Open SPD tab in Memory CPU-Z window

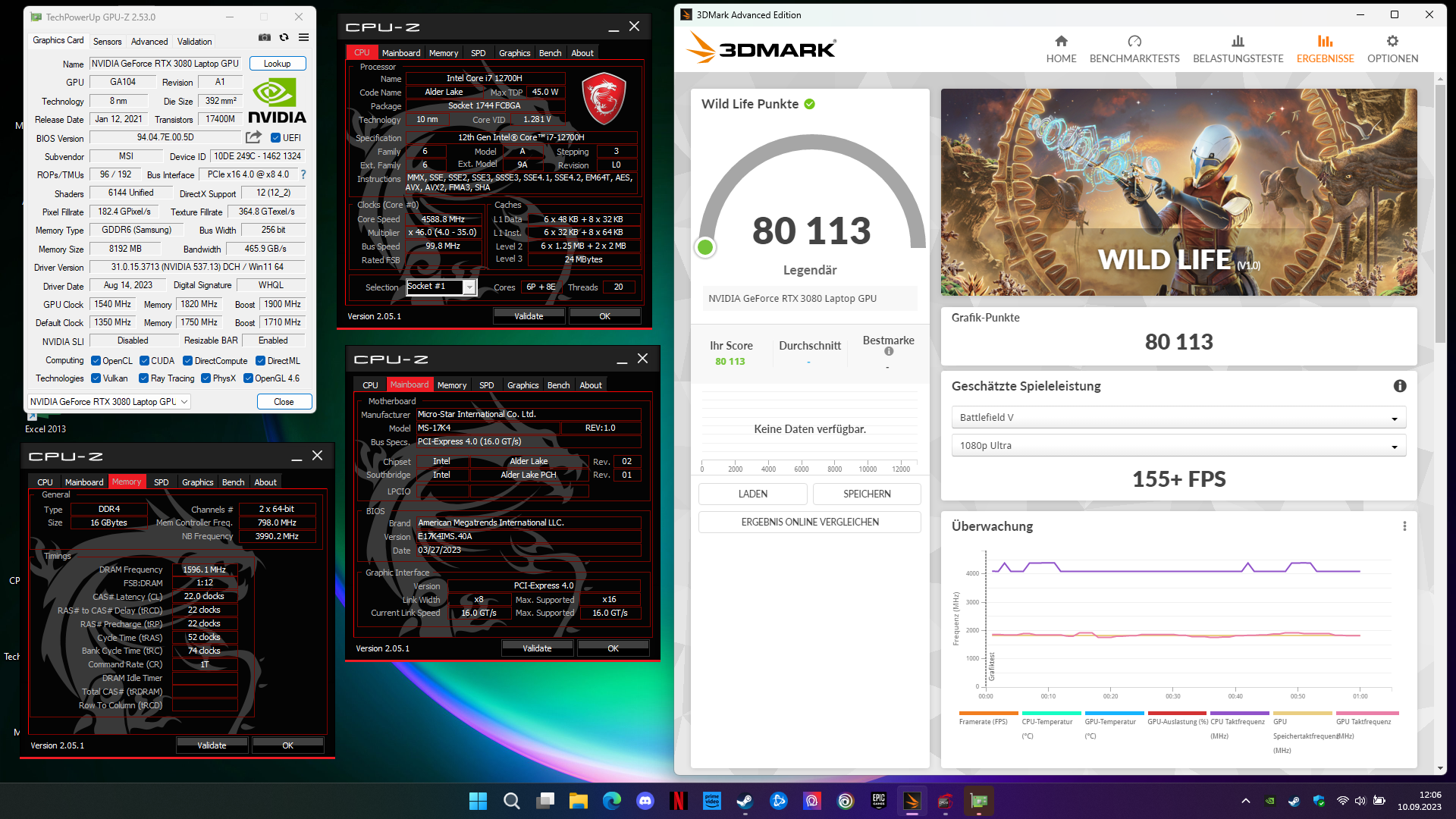162,482
